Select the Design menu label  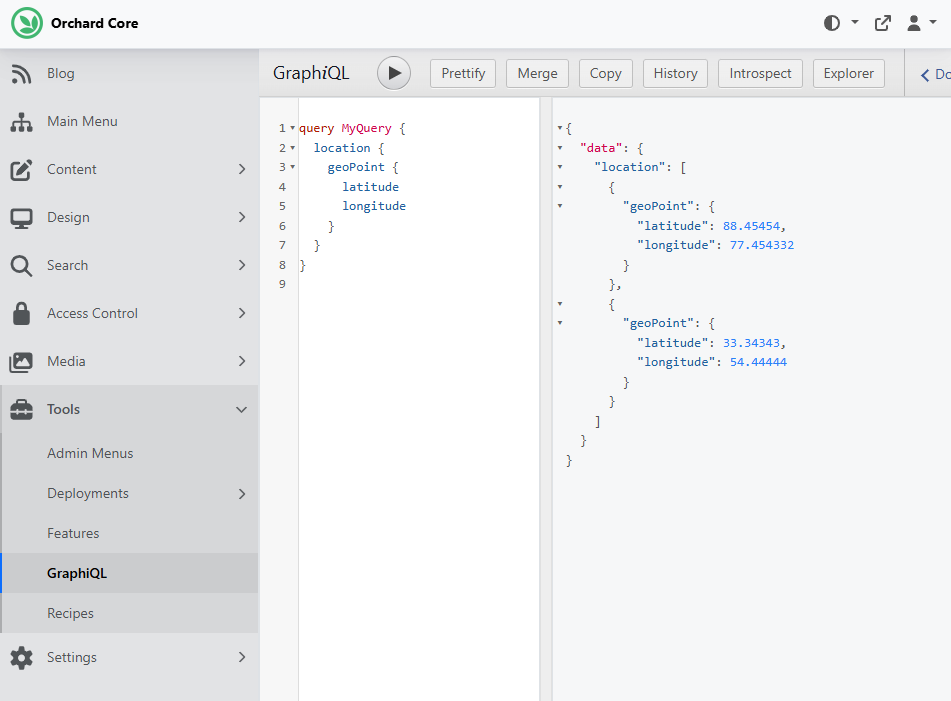(x=69, y=217)
